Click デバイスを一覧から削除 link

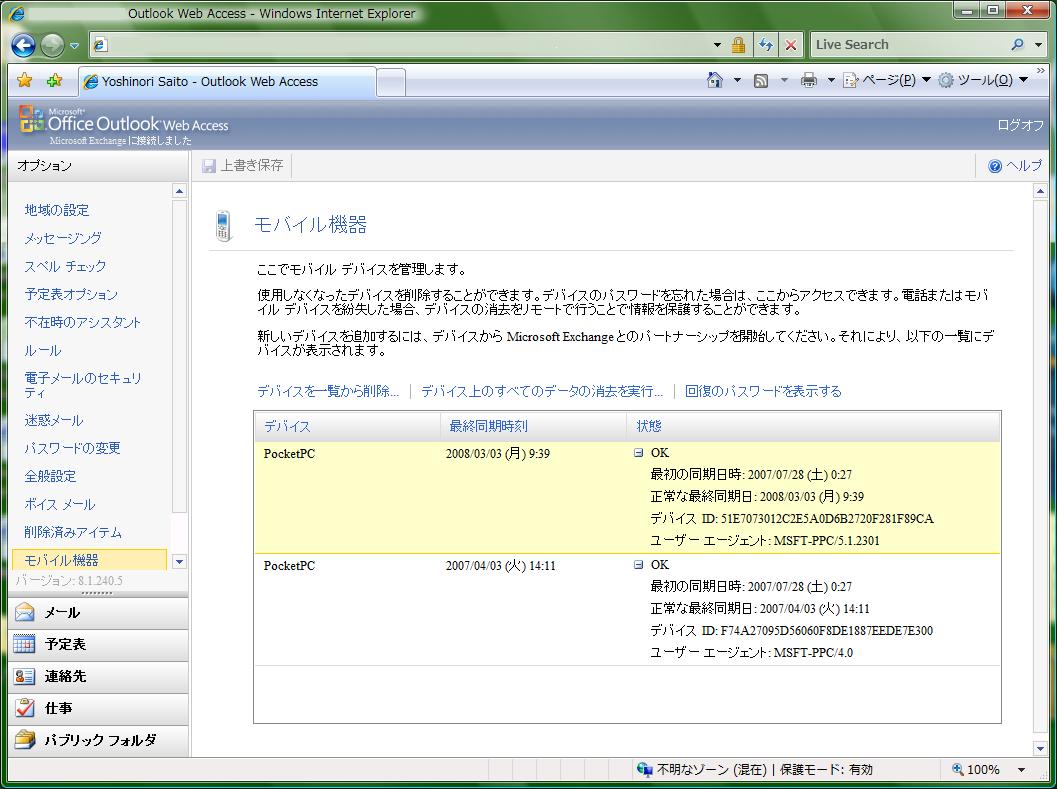click(x=328, y=391)
